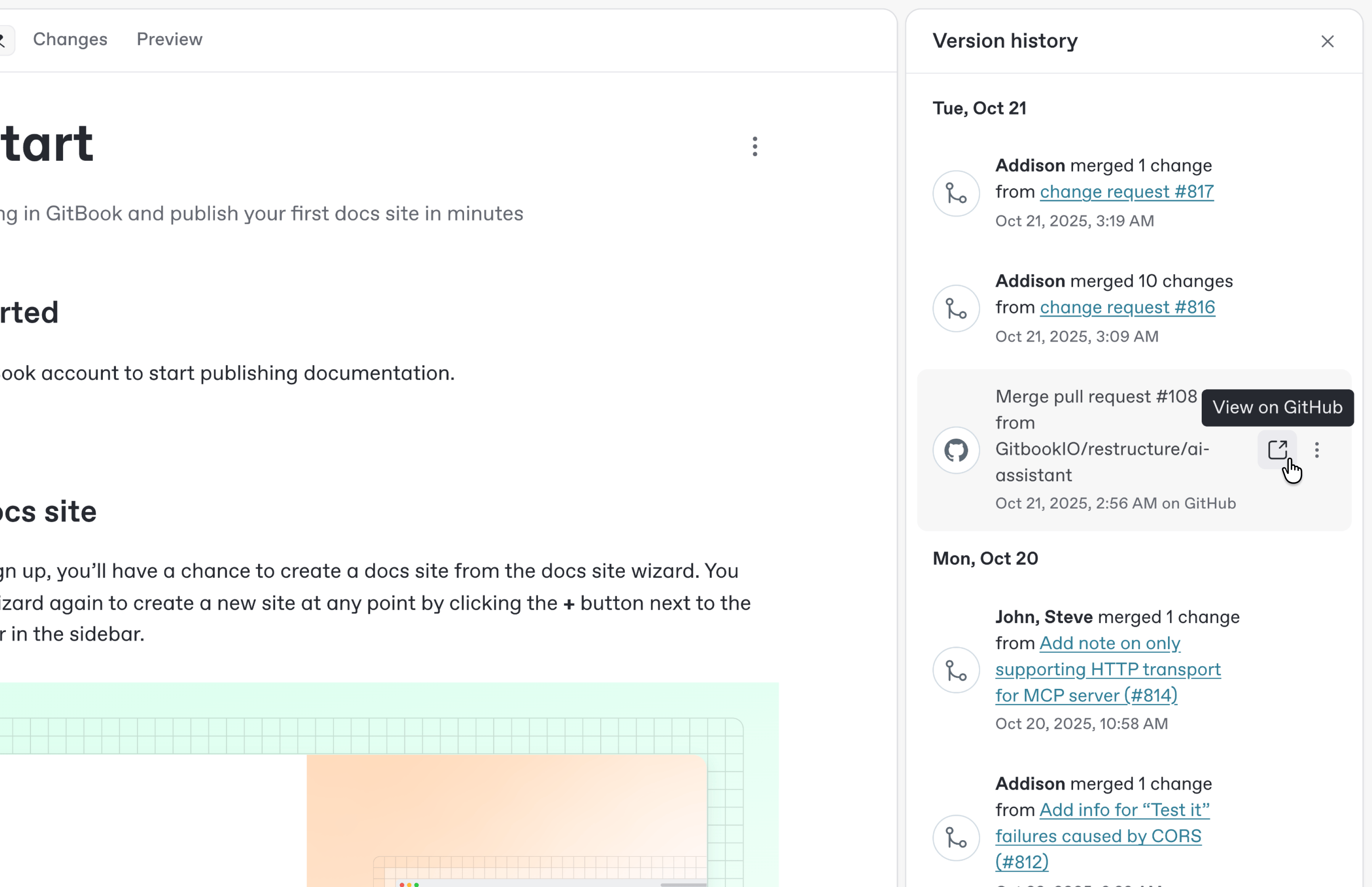1372x887 pixels.
Task: Click the View on GitHub tooltip button
Action: pyautogui.click(x=1278, y=408)
